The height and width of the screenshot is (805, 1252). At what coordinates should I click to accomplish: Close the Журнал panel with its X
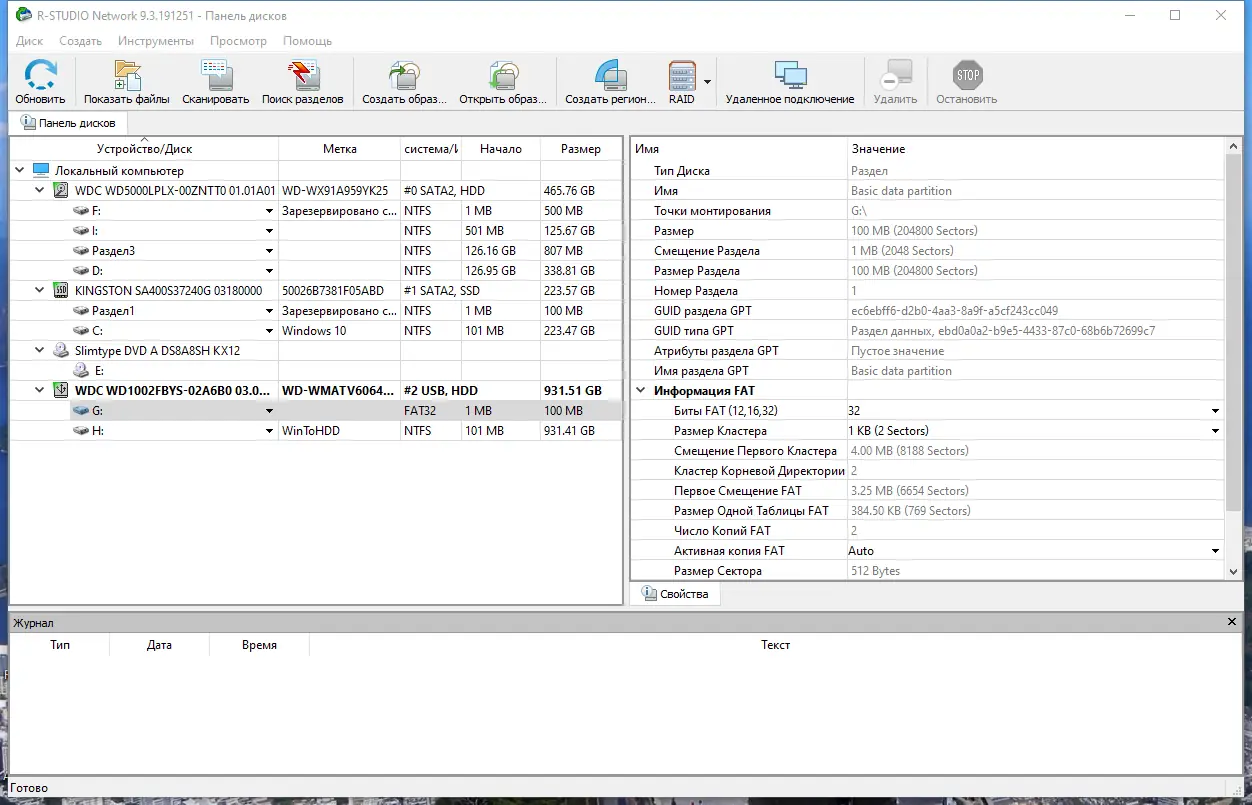pyautogui.click(x=1231, y=621)
